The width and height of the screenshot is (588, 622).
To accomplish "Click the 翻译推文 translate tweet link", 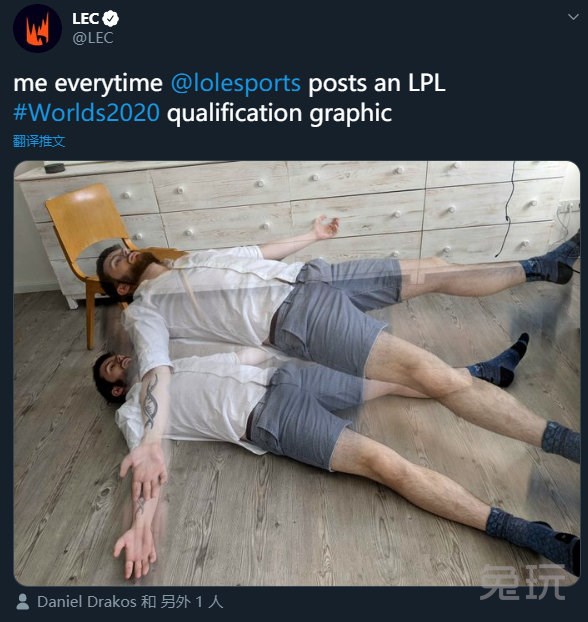I will click(x=38, y=141).
